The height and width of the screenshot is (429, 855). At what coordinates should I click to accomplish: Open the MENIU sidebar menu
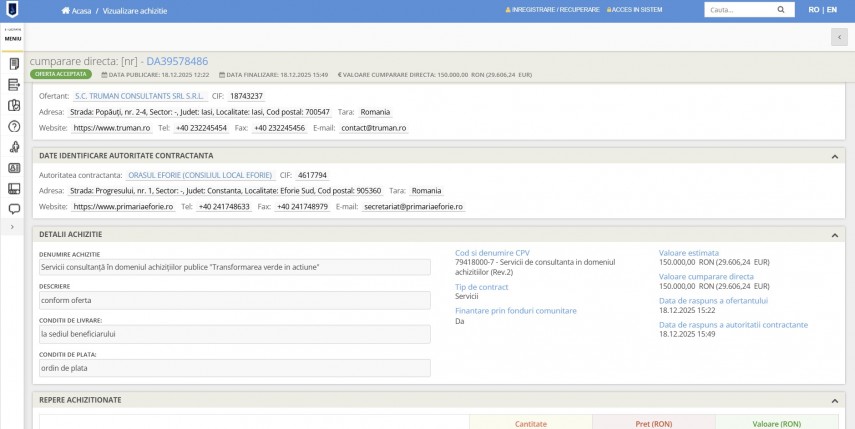point(13,37)
